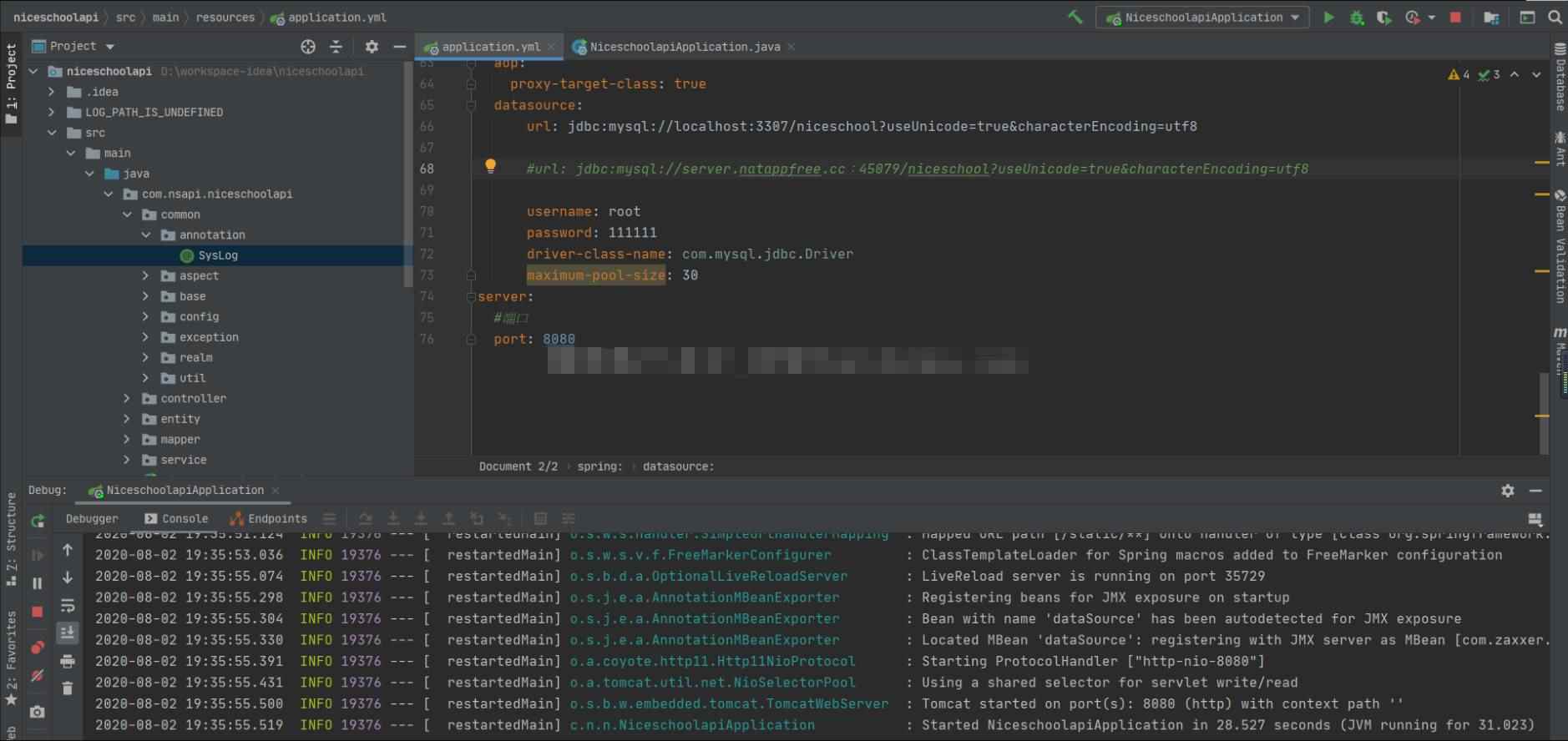
Task: Toggle mute breakpoints icon
Action: pyautogui.click(x=38, y=676)
